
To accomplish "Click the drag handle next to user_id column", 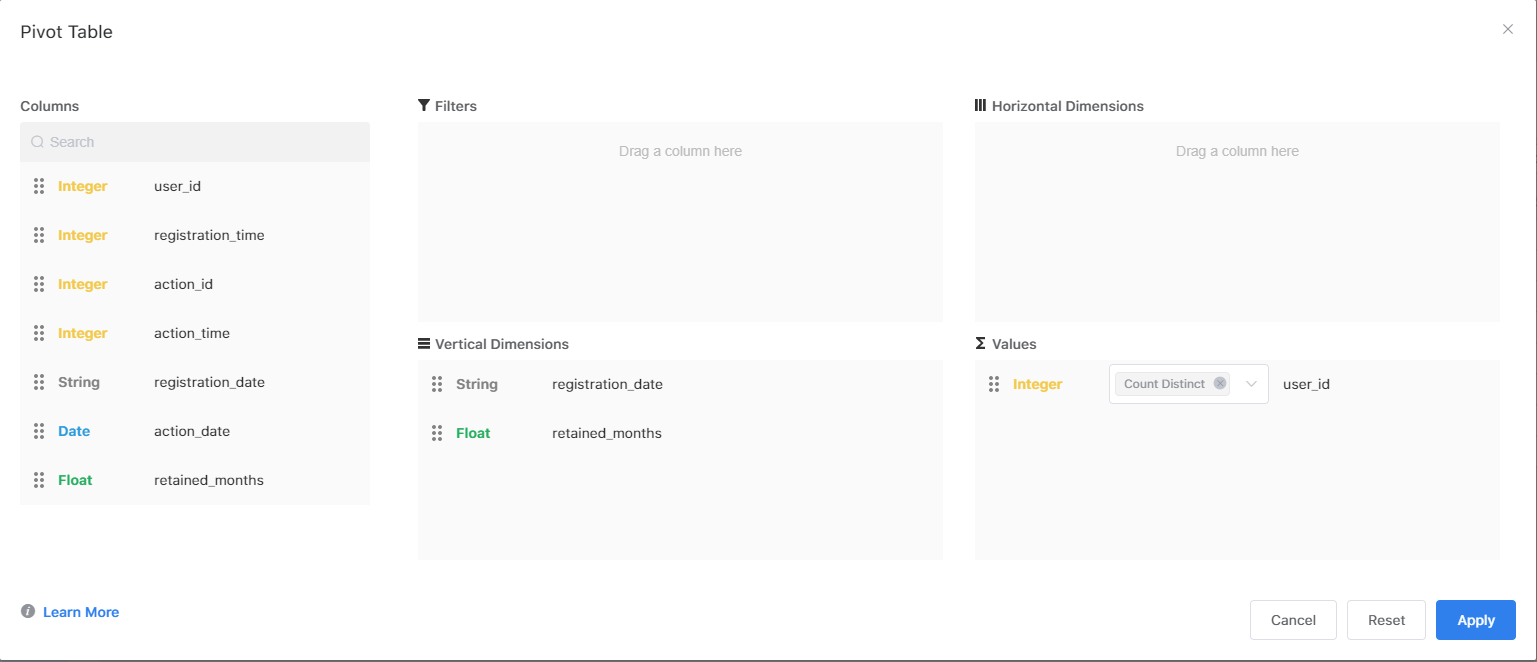I will pos(38,186).
